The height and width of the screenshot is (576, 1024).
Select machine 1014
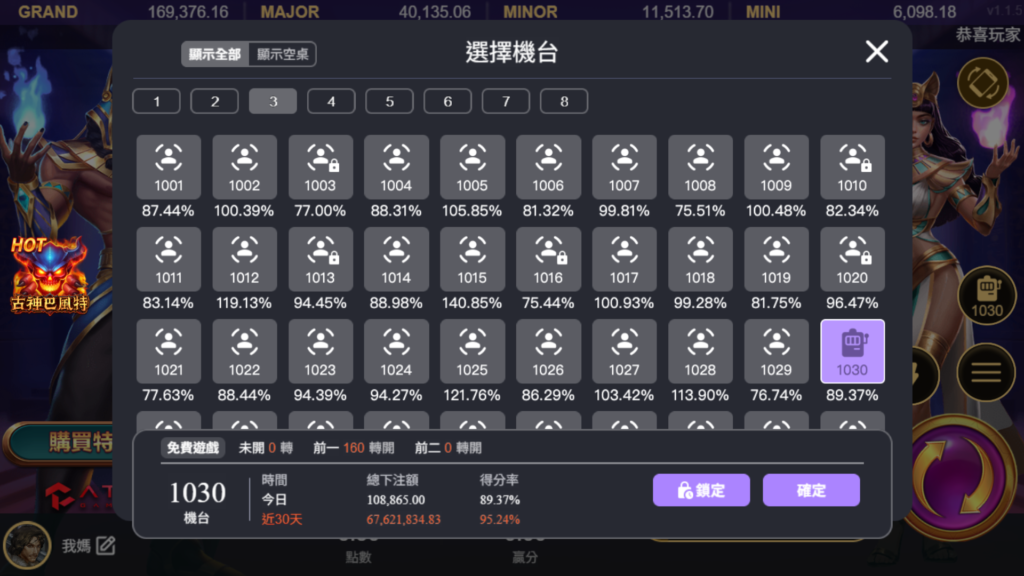[x=396, y=259]
